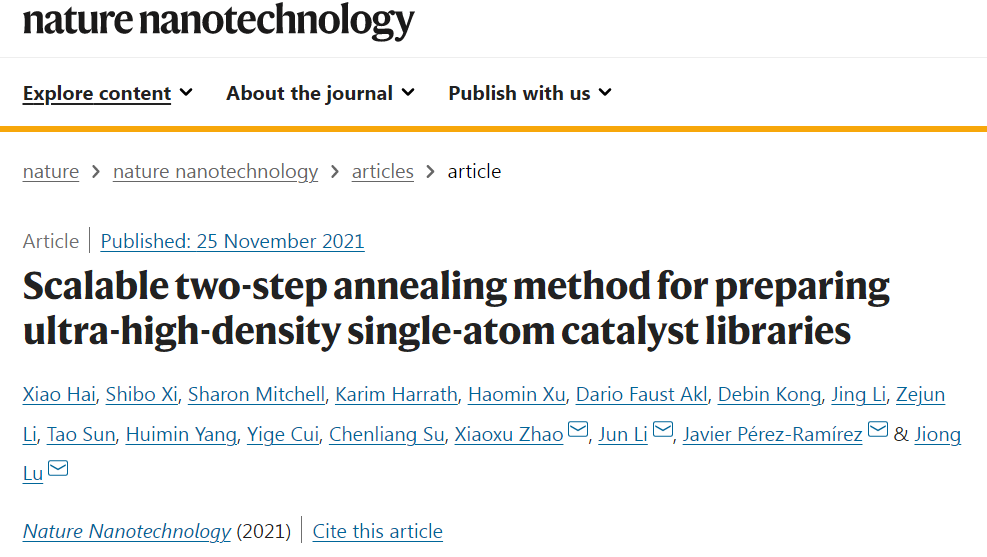Screen dimensions: 987x557
Task: Click envelope icon beside Jun Li
Action: 663,431
